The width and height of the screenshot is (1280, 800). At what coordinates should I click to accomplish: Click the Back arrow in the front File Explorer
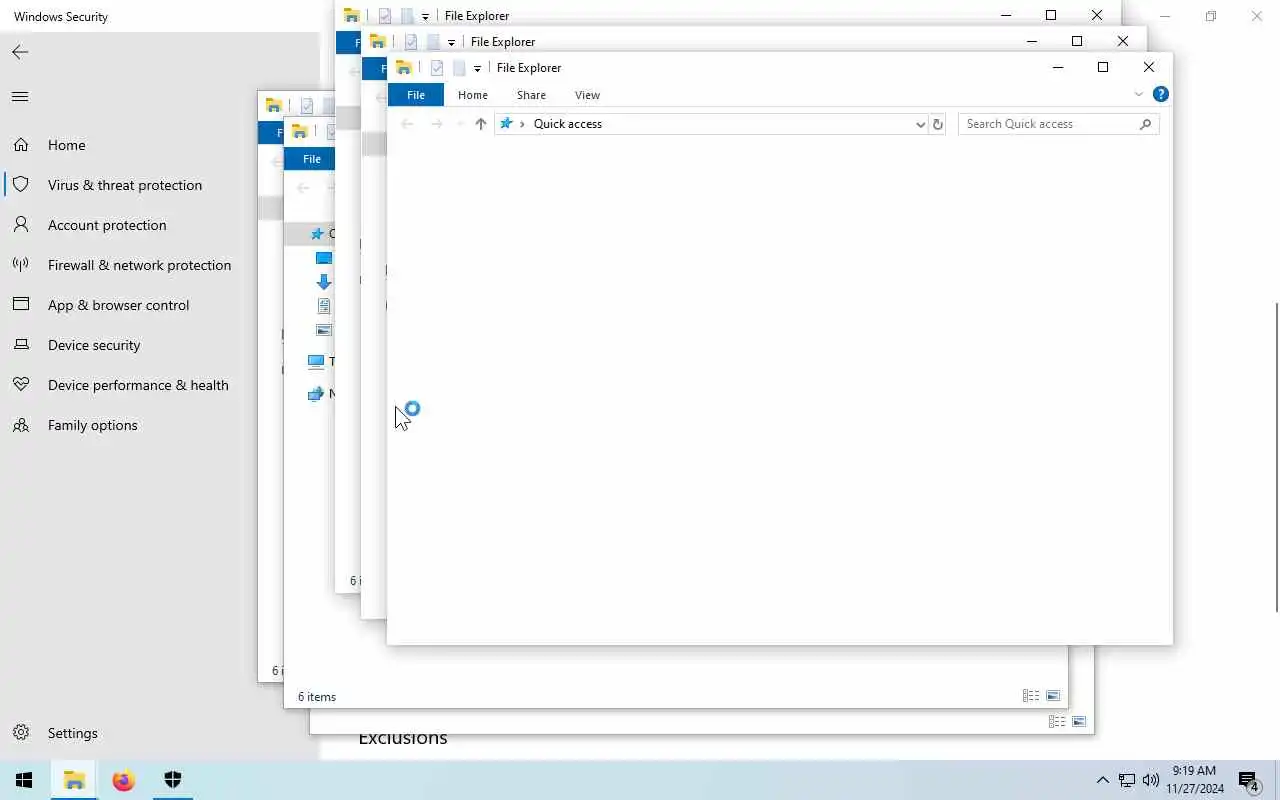(x=407, y=124)
